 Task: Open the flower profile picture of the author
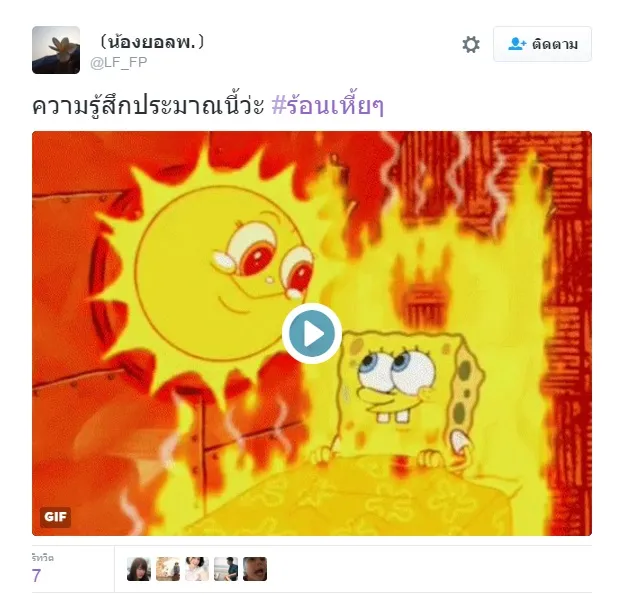(x=56, y=50)
